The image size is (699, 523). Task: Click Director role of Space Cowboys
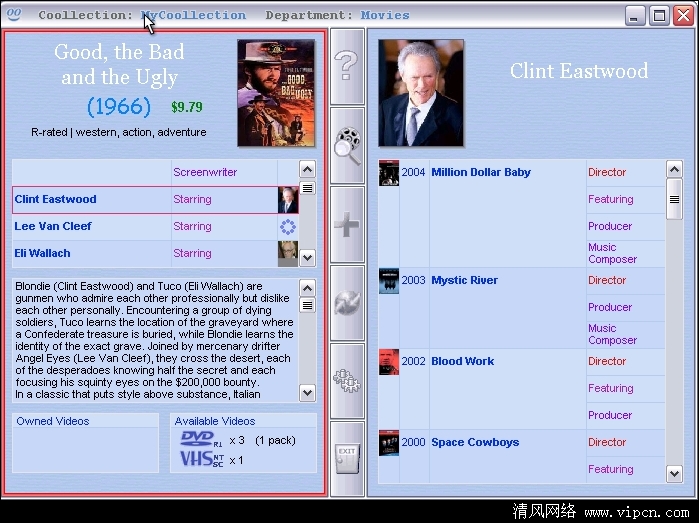point(607,442)
